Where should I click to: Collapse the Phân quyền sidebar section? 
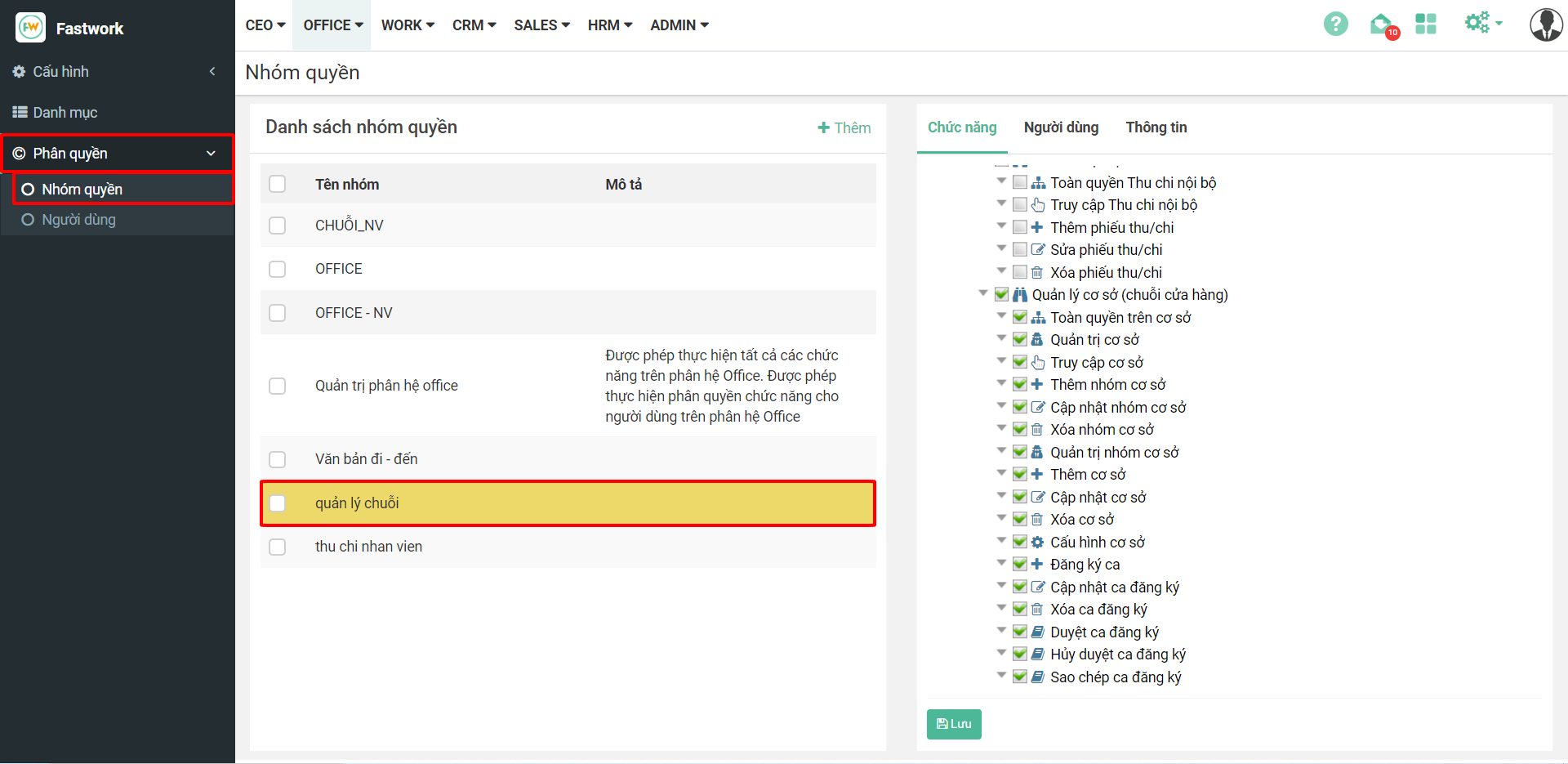point(211,154)
